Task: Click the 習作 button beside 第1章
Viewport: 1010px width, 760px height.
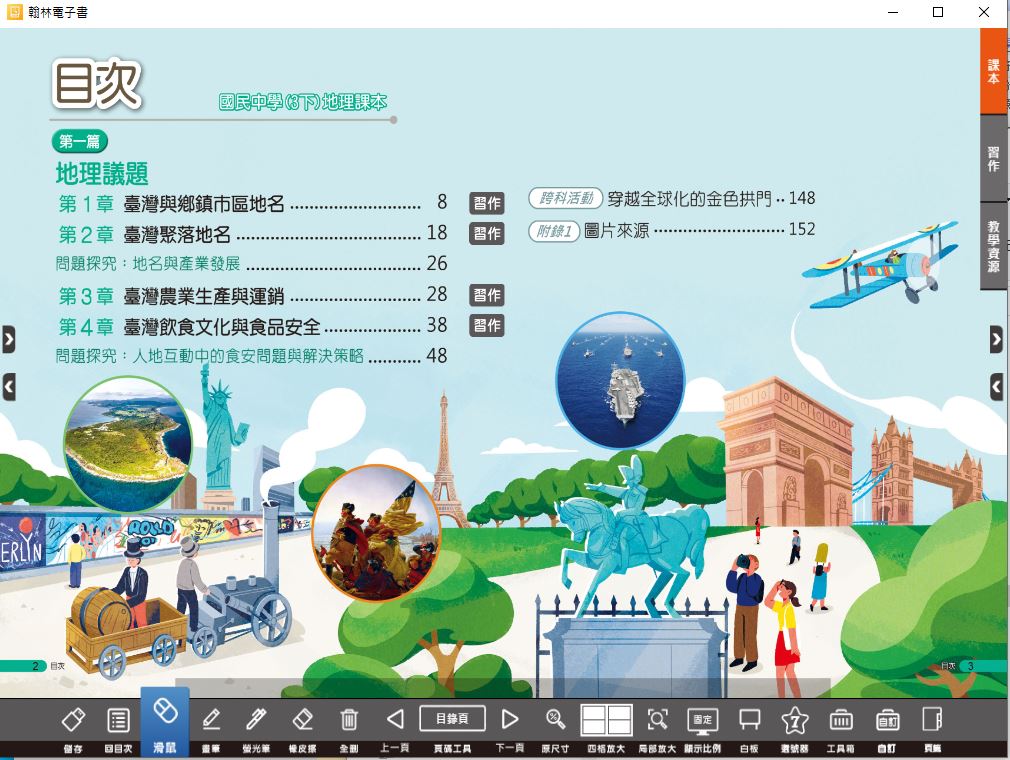Action: 487,203
